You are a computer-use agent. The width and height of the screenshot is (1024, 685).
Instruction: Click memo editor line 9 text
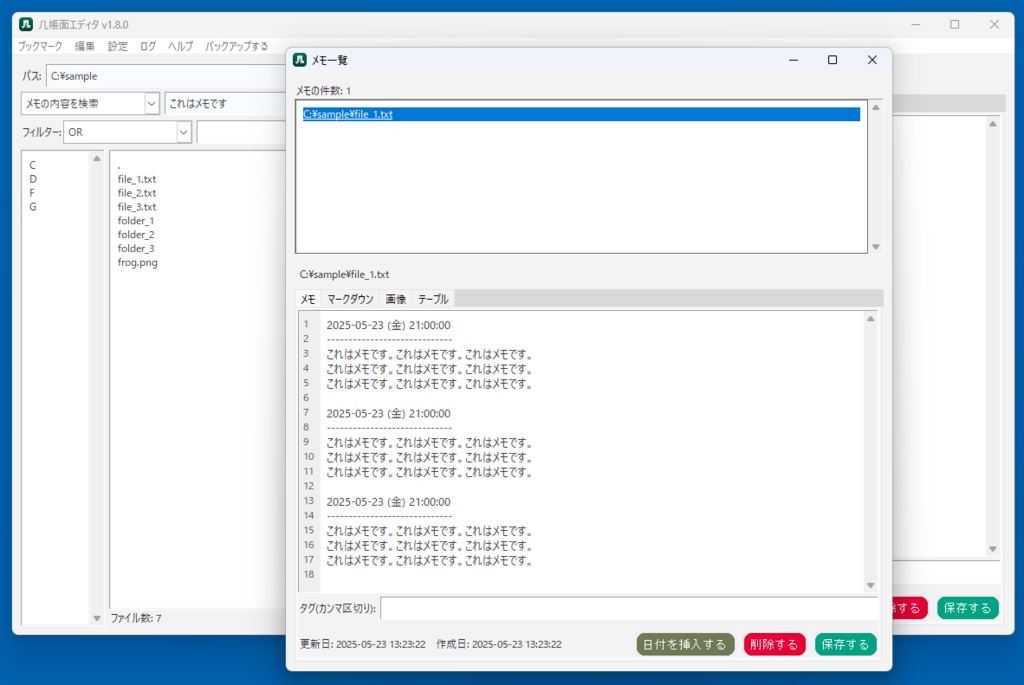(x=429, y=443)
